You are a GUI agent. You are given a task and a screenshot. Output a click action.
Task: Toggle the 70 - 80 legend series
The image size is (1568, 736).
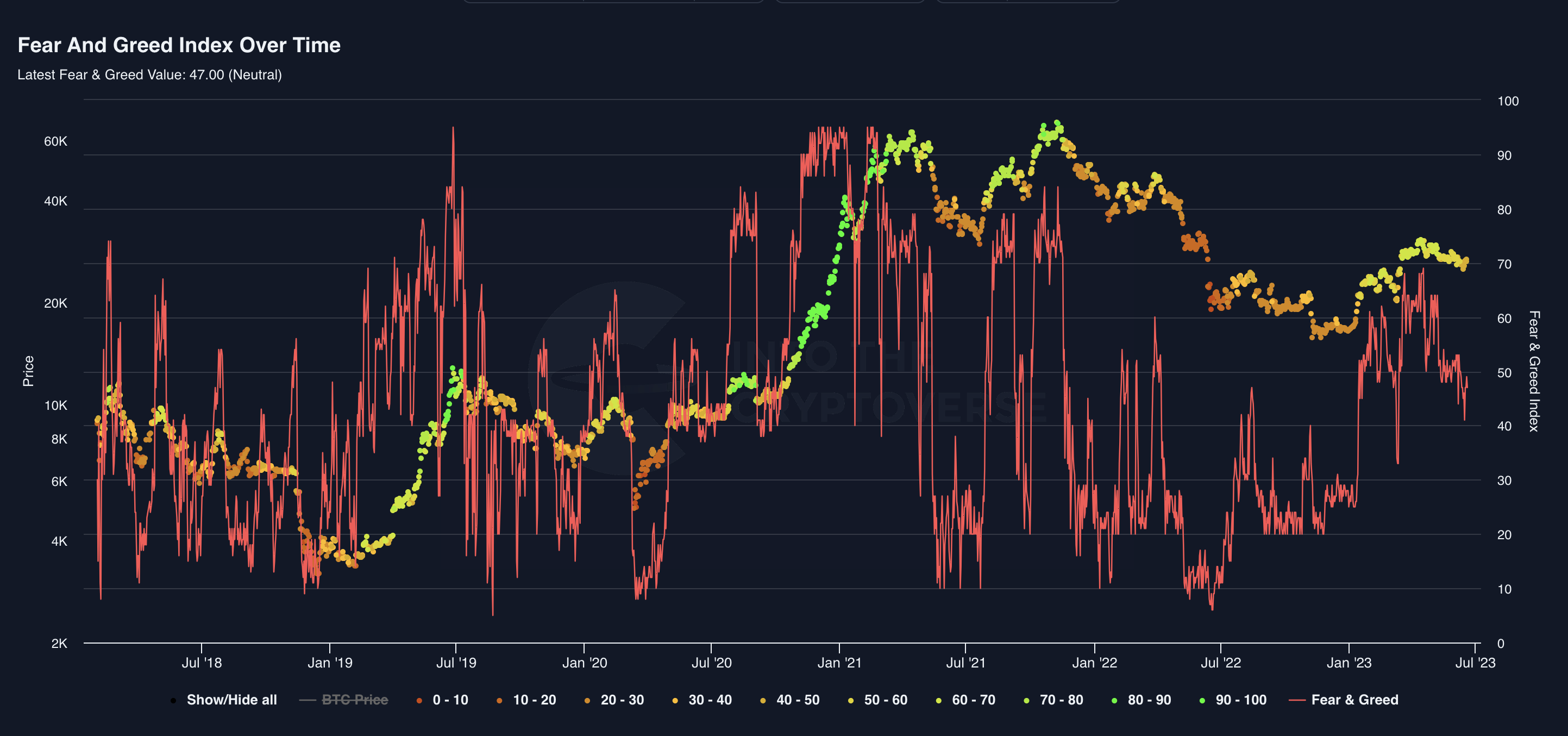(1061, 700)
